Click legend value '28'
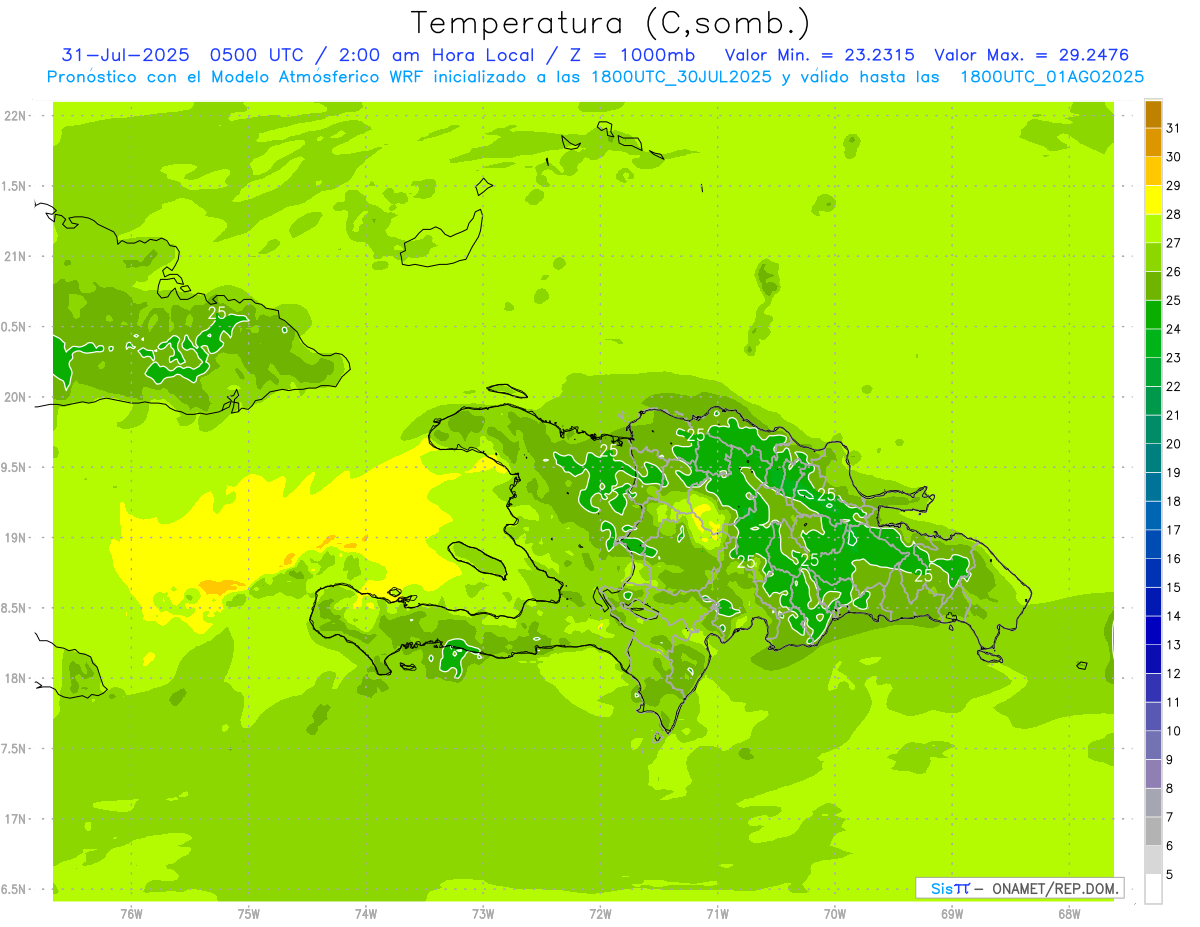1200x927 pixels. [x=1174, y=214]
